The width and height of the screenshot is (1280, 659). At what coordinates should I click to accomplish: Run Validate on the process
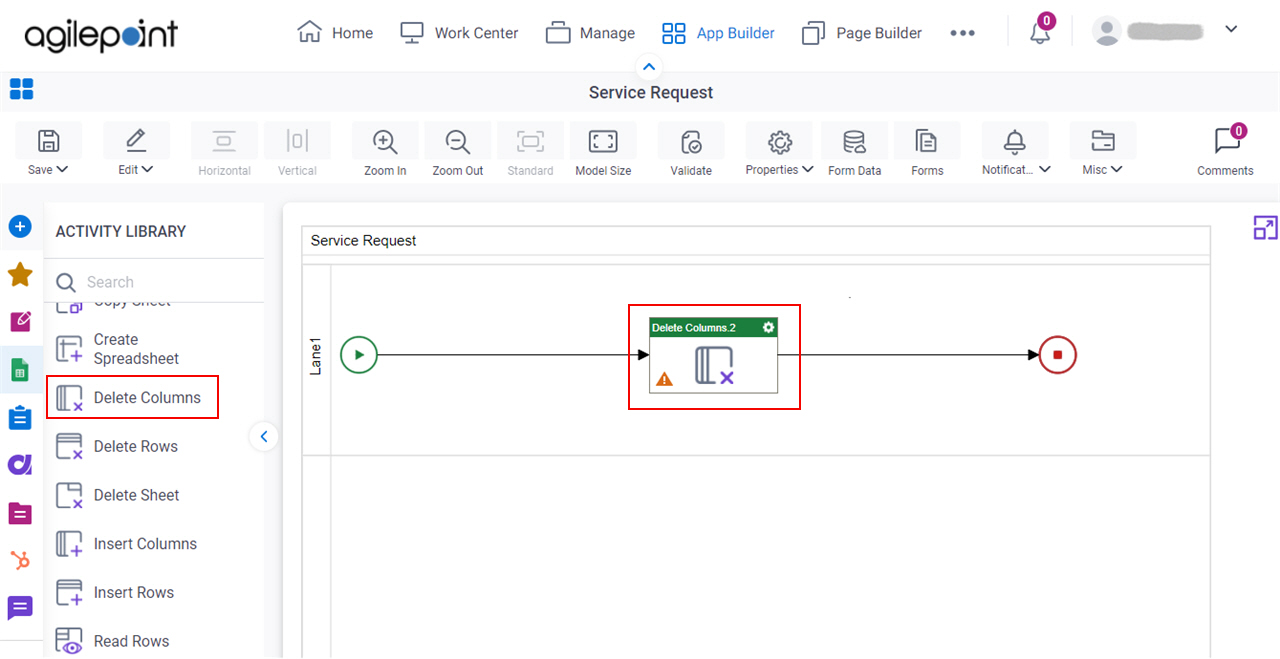click(x=691, y=150)
